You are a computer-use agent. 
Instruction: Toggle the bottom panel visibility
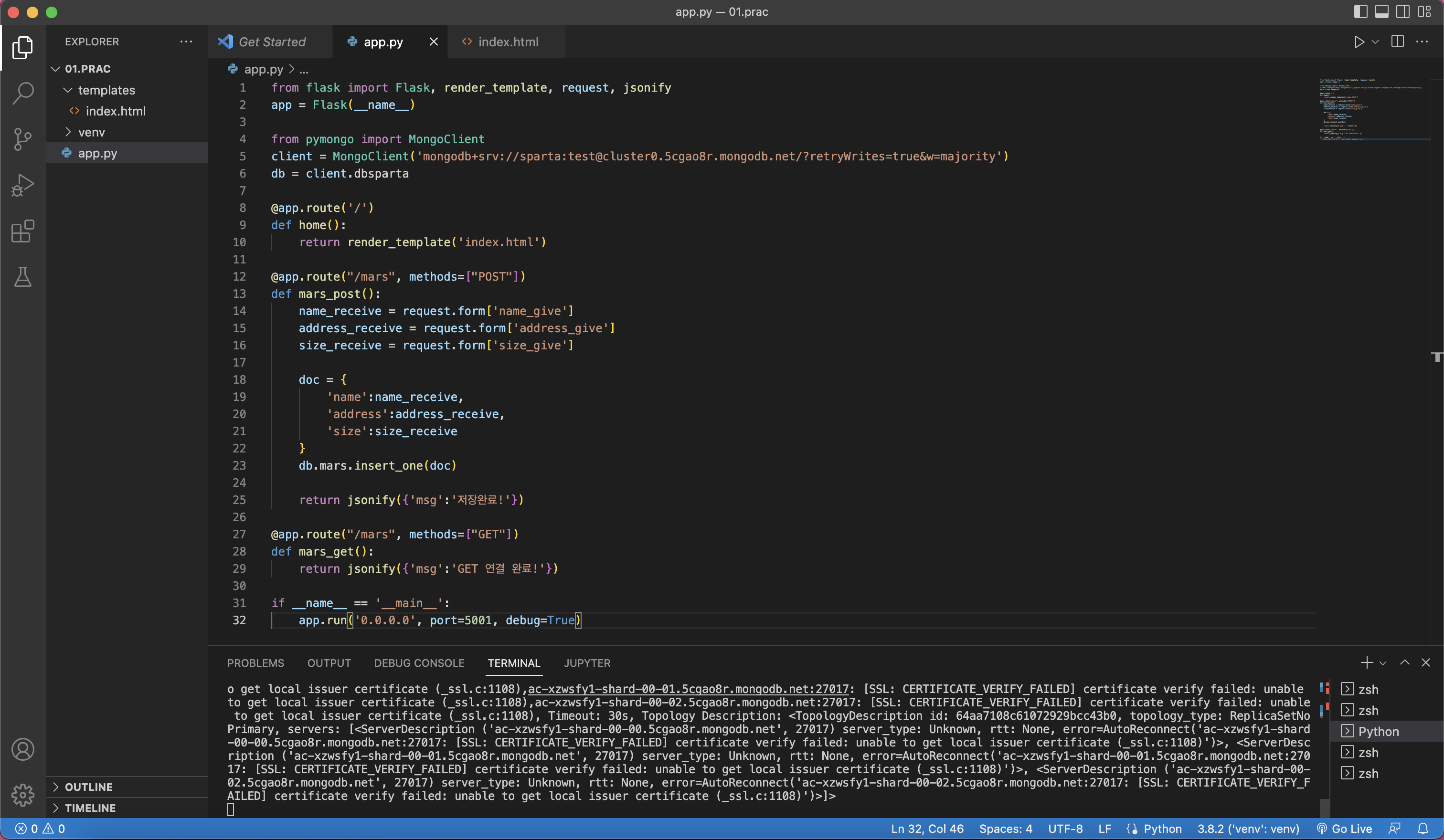click(1382, 11)
